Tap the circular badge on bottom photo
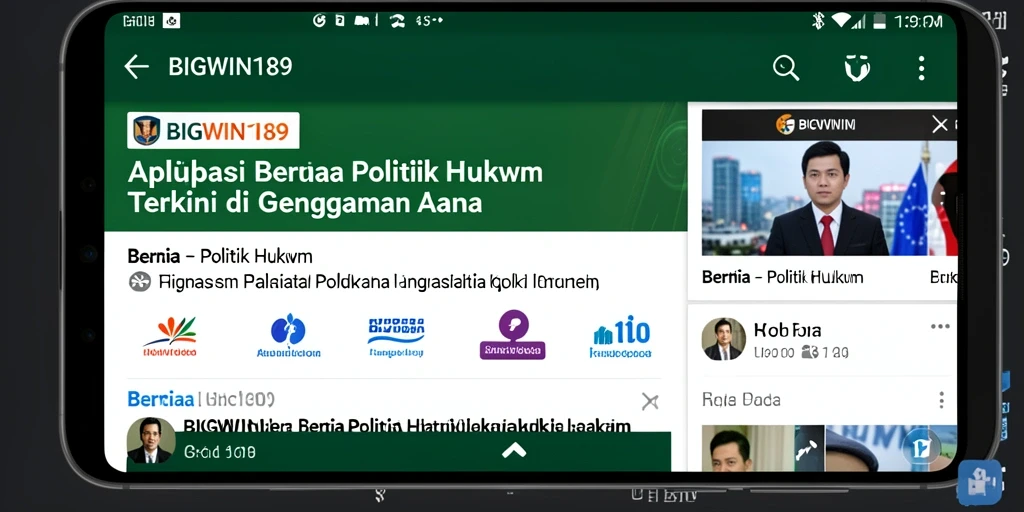Screen dimensions: 1024x512 [x=921, y=447]
